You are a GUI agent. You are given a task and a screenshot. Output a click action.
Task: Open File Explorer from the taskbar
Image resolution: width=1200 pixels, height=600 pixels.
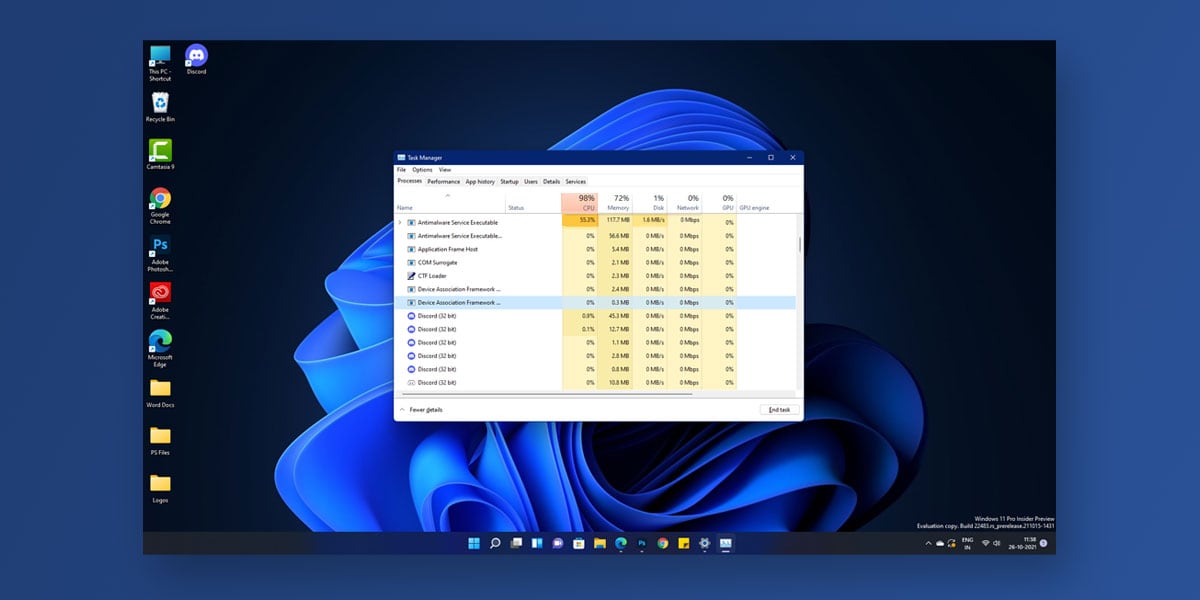pos(600,543)
